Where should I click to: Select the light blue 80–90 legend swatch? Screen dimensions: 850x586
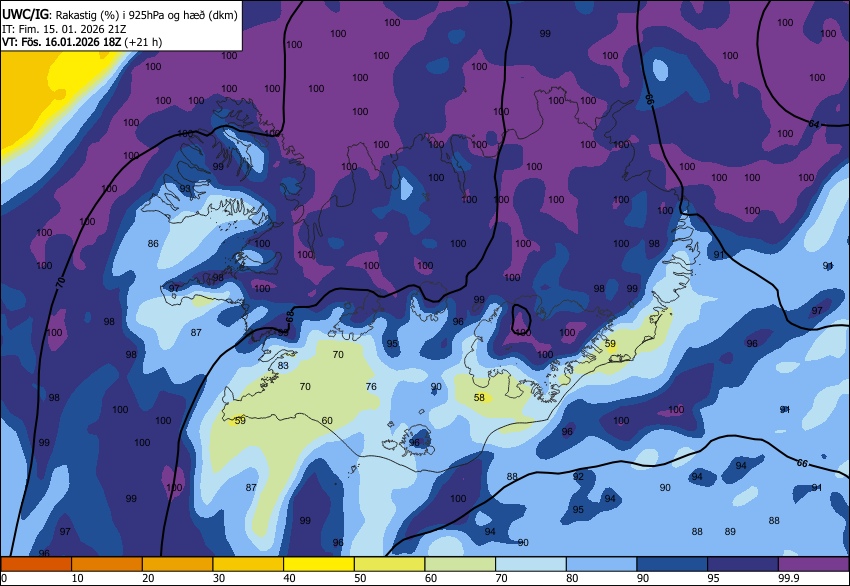tap(602, 564)
